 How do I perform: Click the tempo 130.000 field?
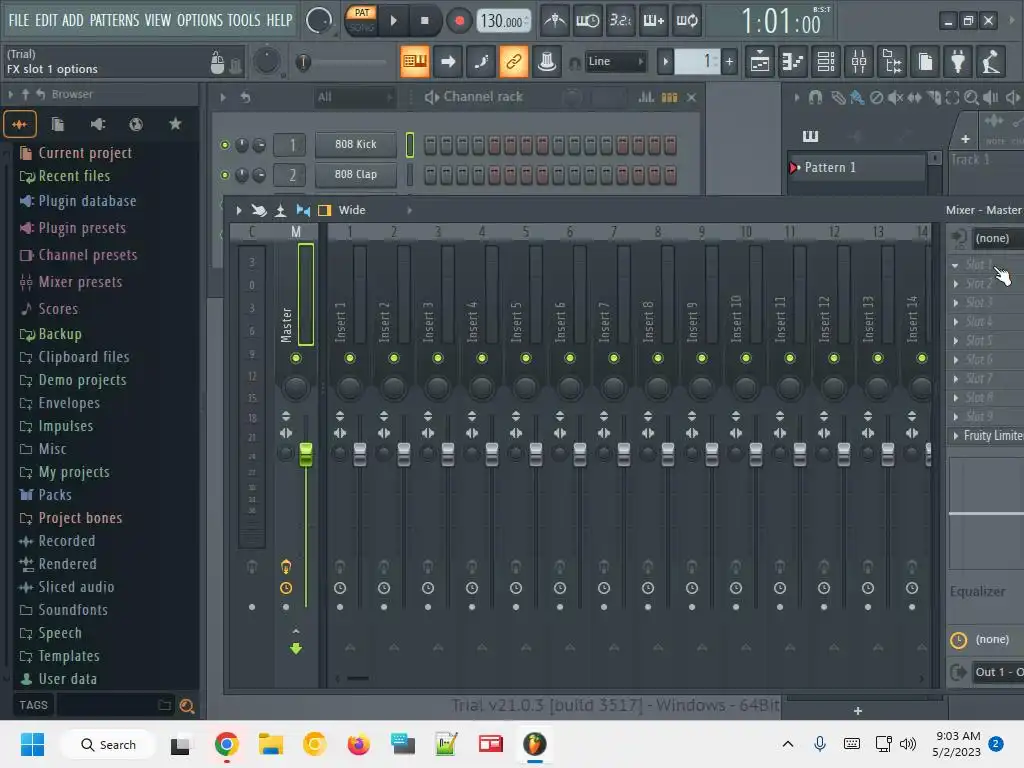(503, 21)
